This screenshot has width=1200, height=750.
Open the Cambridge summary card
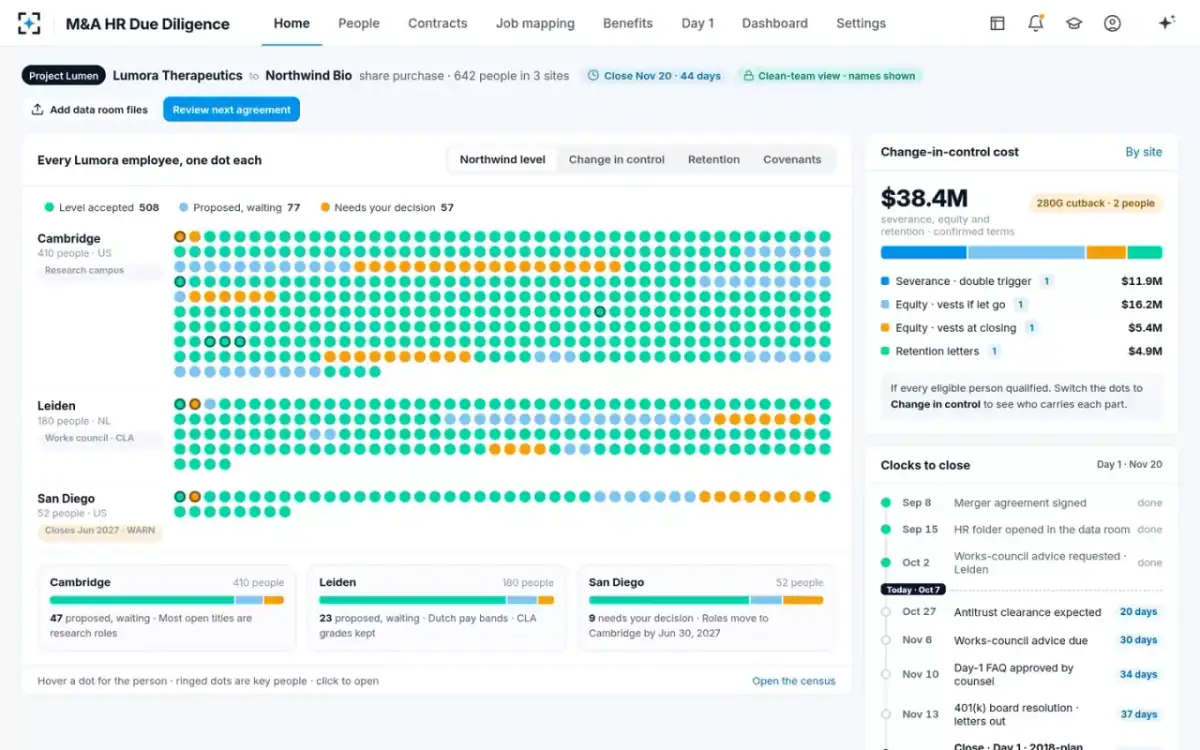click(166, 609)
